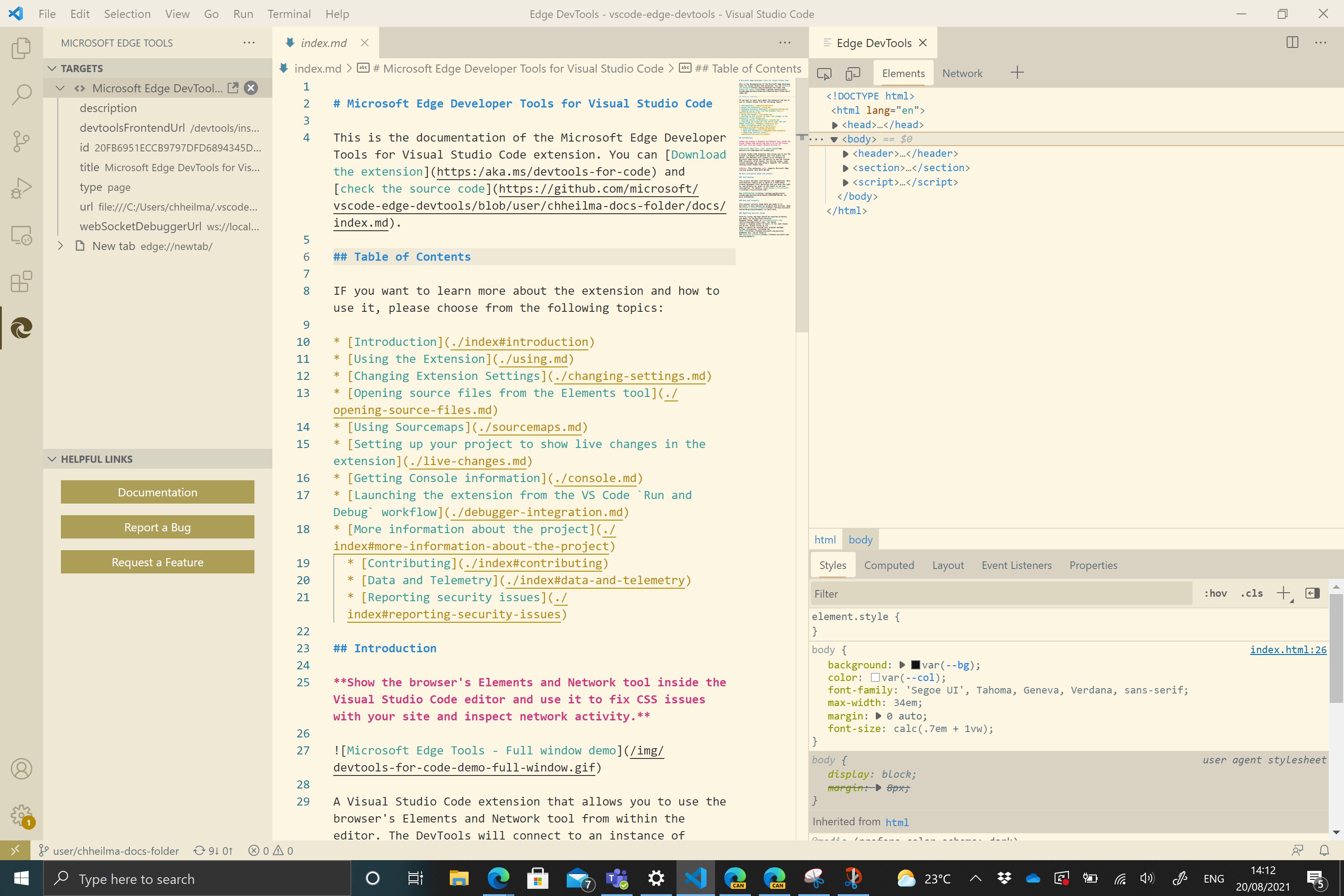Expand the head element in DOM tree
1344x896 pixels.
click(835, 125)
